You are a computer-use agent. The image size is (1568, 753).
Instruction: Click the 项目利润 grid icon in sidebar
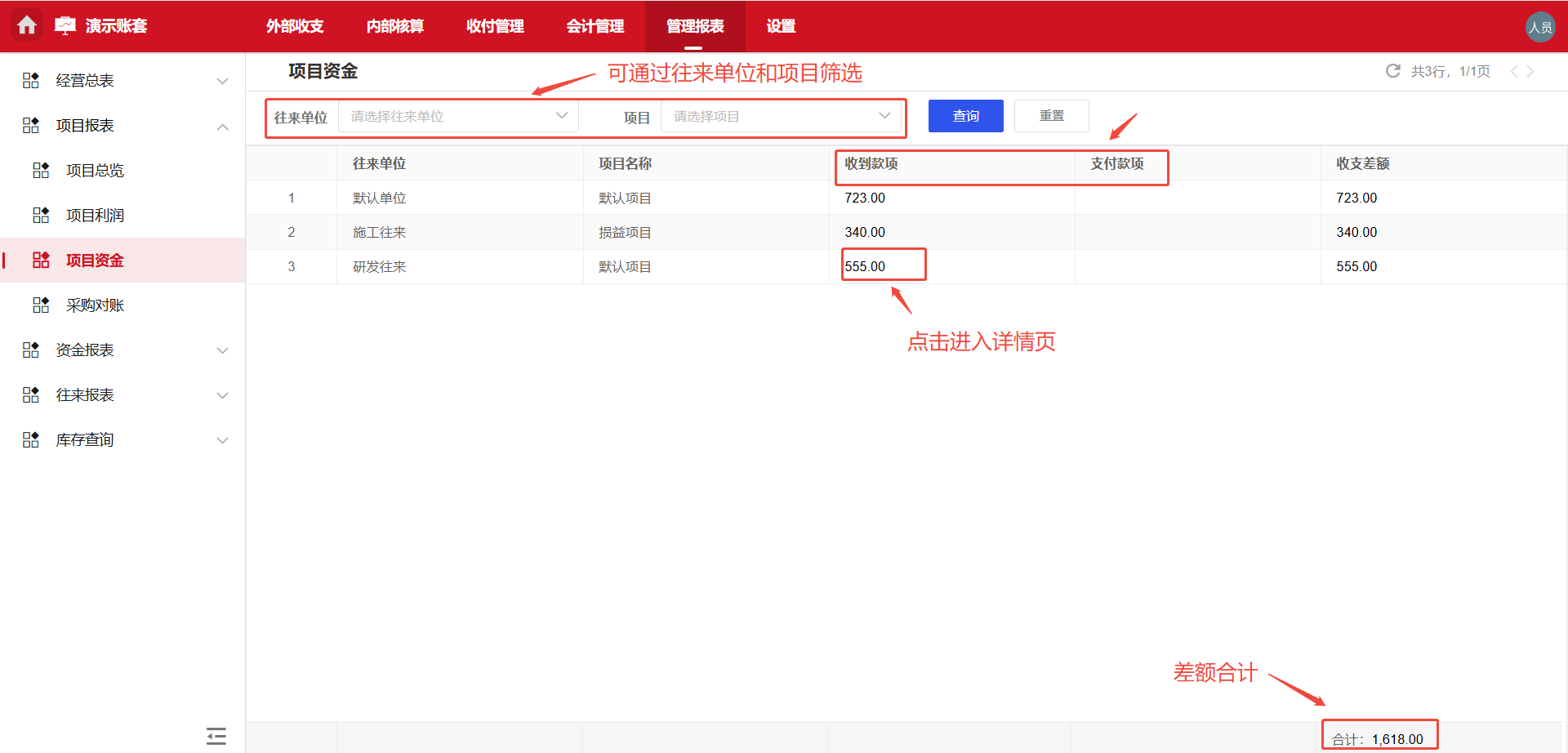tap(41, 215)
